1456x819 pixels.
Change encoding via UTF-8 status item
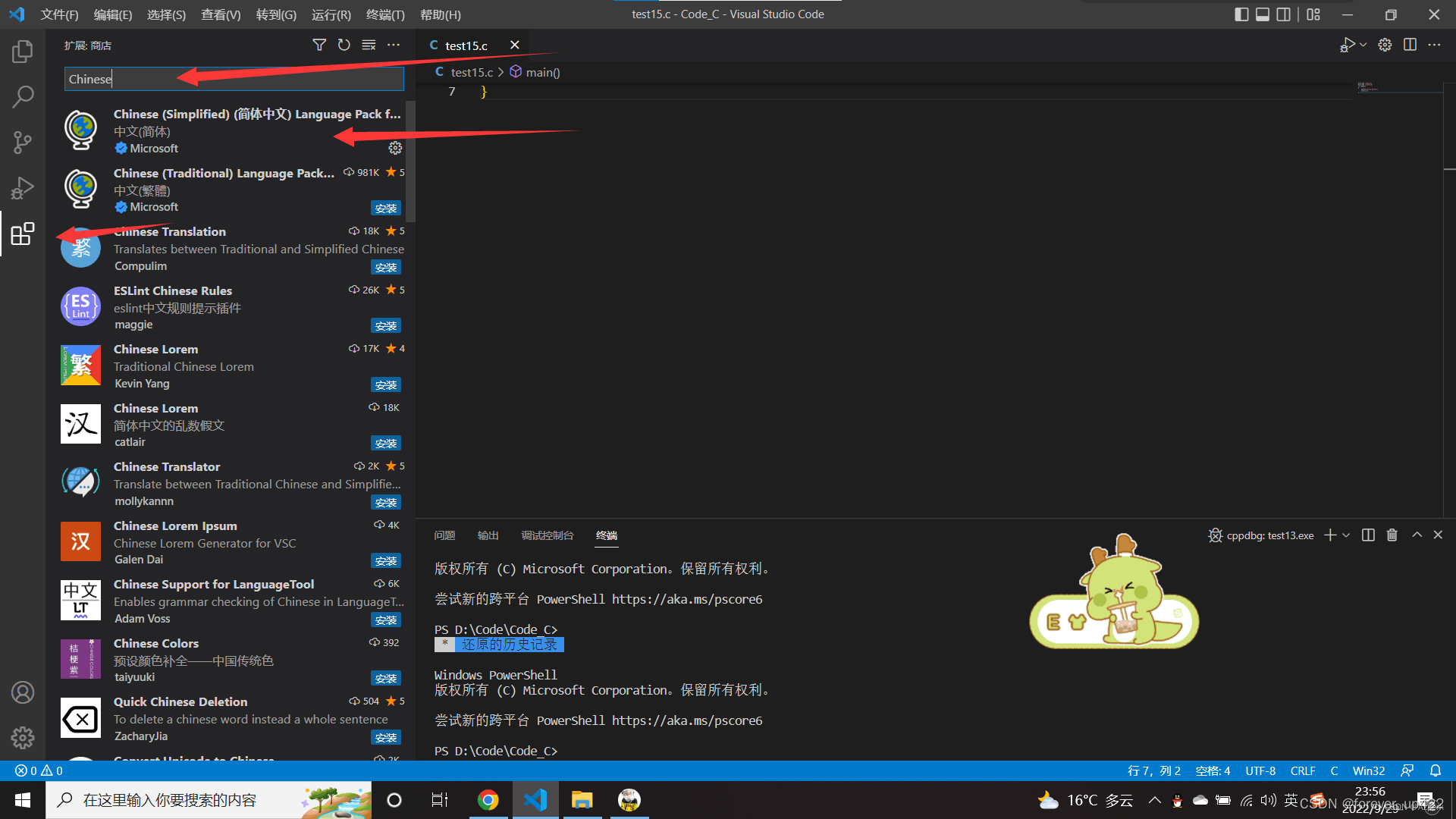tap(1260, 770)
